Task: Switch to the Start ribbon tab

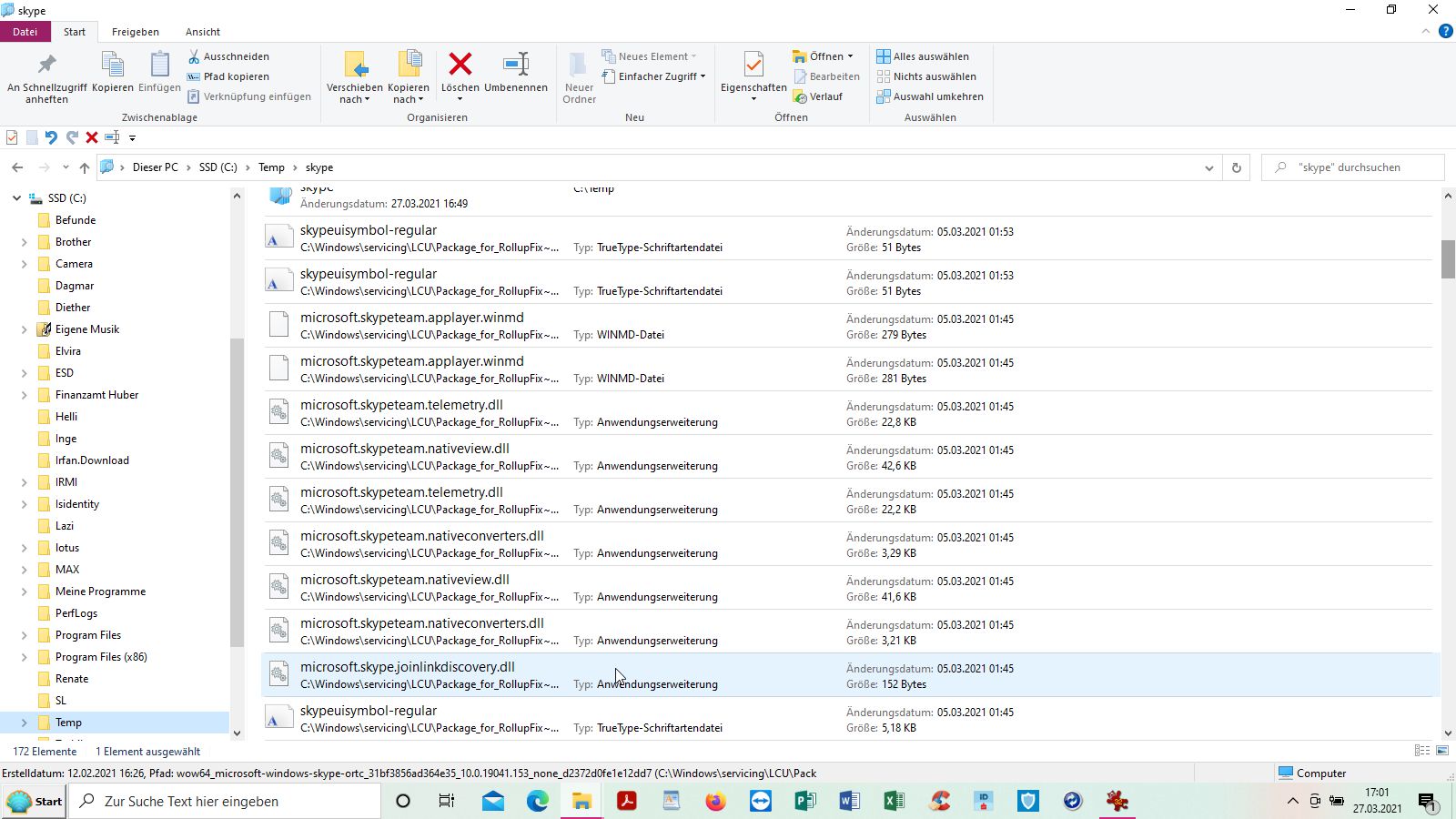Action: [75, 32]
